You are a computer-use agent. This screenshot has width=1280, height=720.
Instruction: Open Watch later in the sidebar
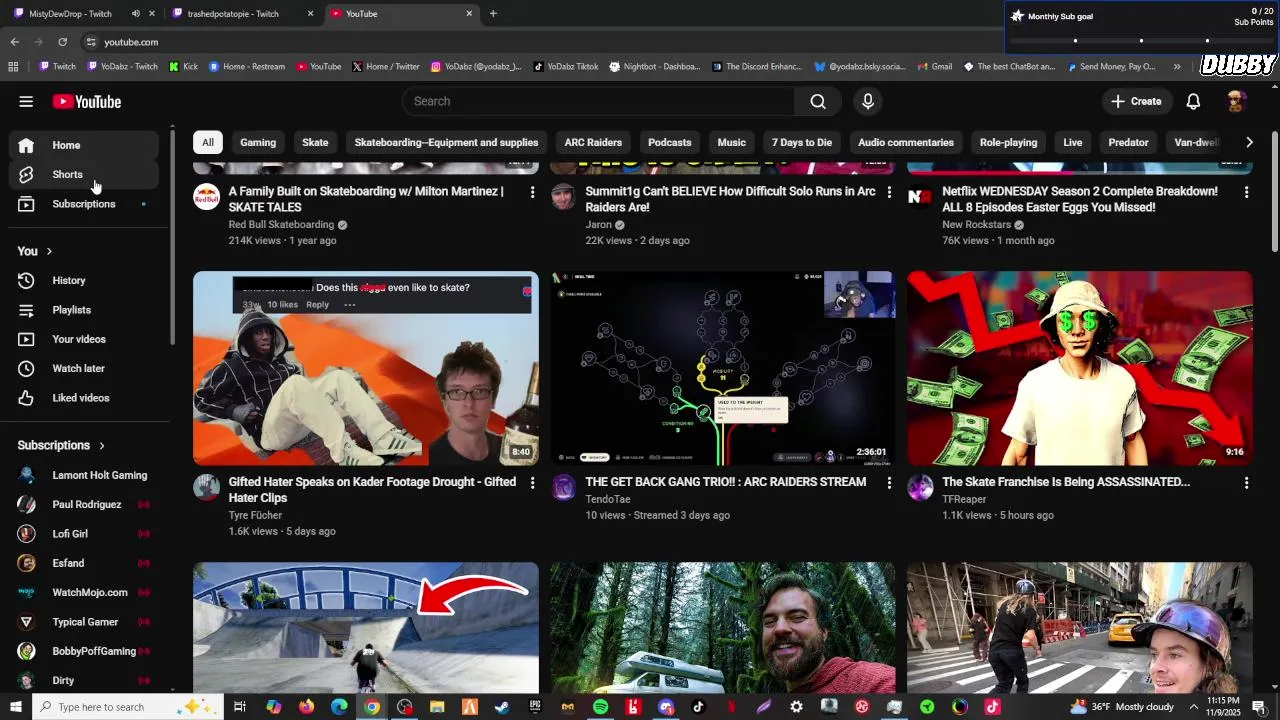point(84,369)
